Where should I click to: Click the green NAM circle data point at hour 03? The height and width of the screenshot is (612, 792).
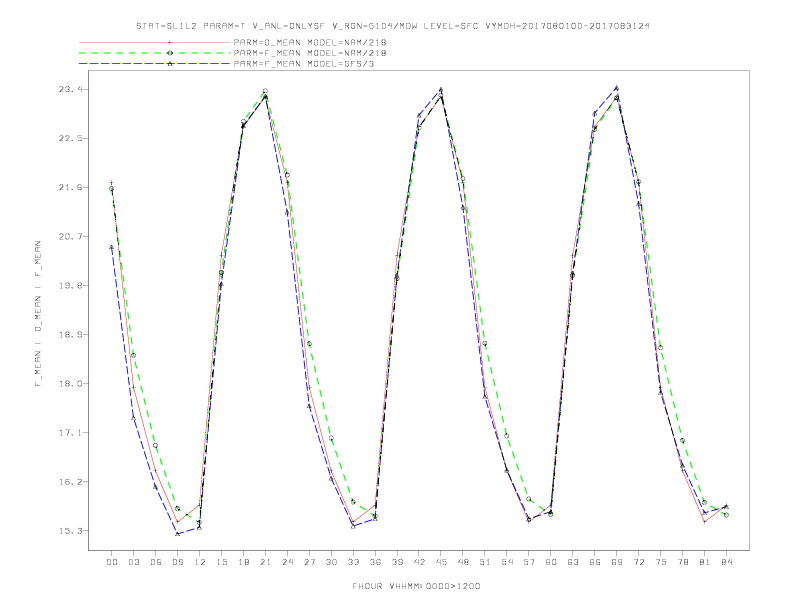[x=133, y=355]
